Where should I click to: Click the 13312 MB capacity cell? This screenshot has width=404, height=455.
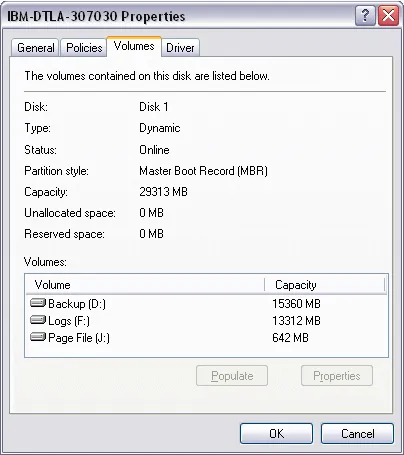pyautogui.click(x=296, y=321)
